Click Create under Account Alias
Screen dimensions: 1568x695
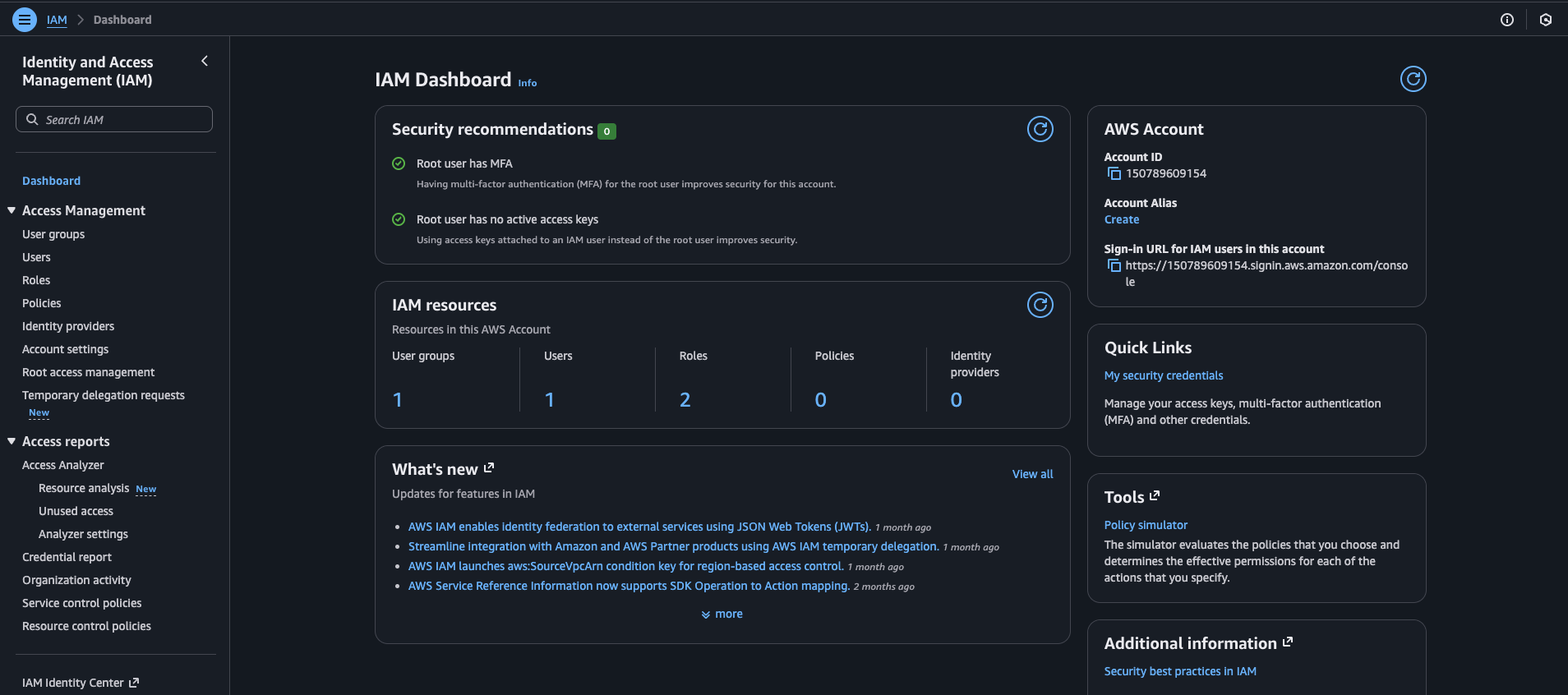[1121, 219]
